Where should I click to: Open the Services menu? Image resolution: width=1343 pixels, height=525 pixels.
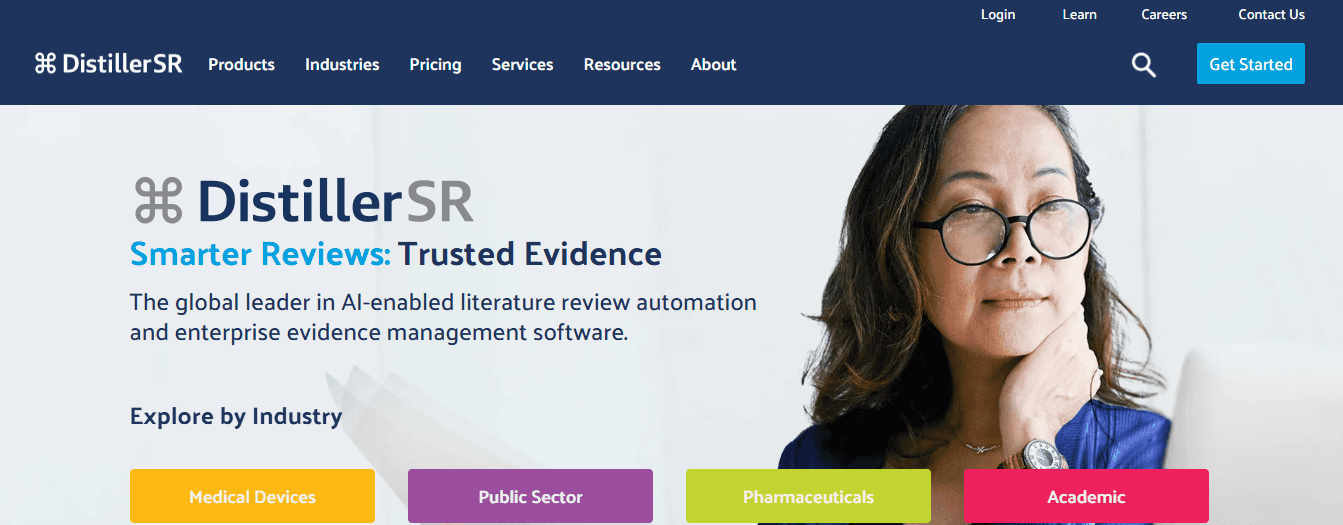point(522,64)
